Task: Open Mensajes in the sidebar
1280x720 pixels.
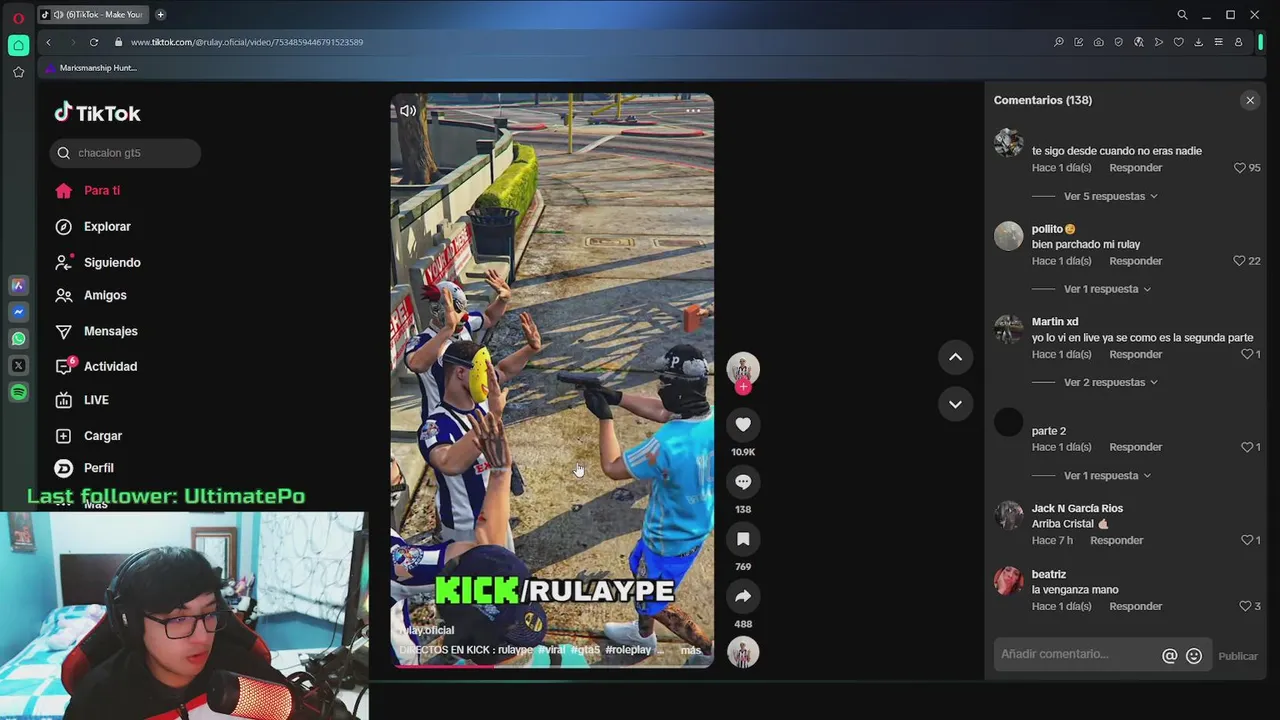Action: [96, 331]
